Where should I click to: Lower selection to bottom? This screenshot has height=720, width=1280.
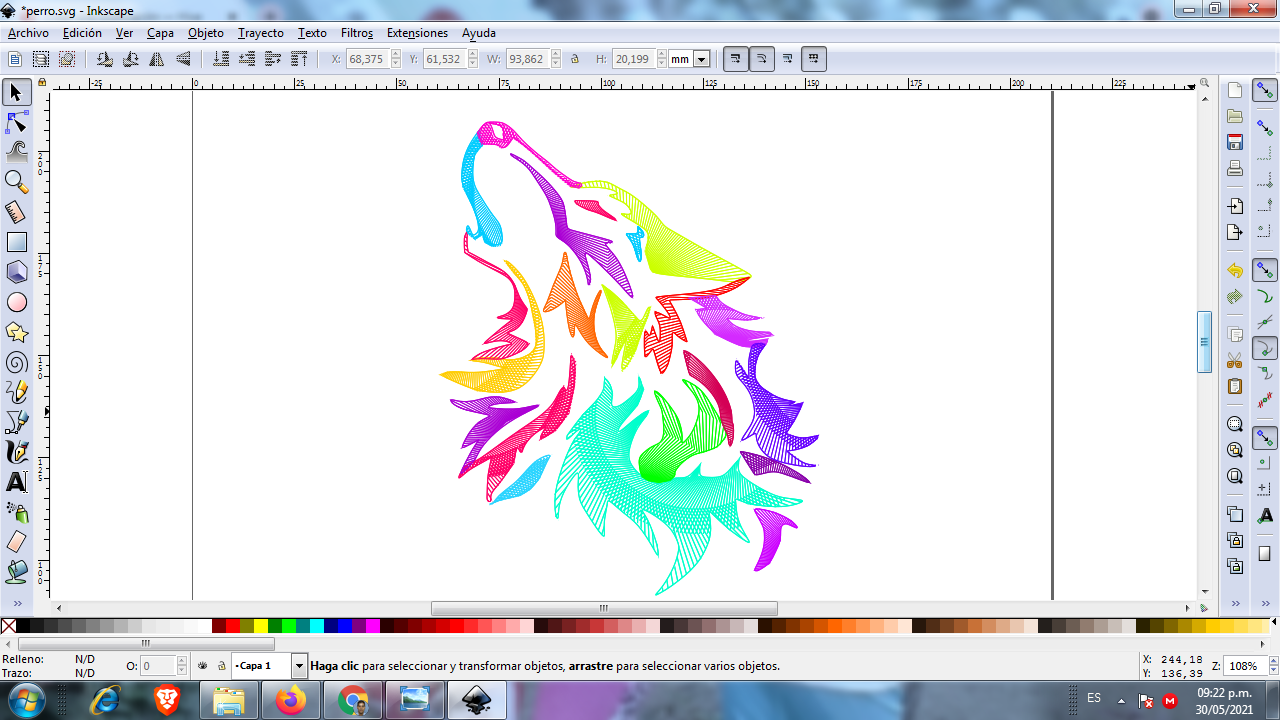(221, 59)
